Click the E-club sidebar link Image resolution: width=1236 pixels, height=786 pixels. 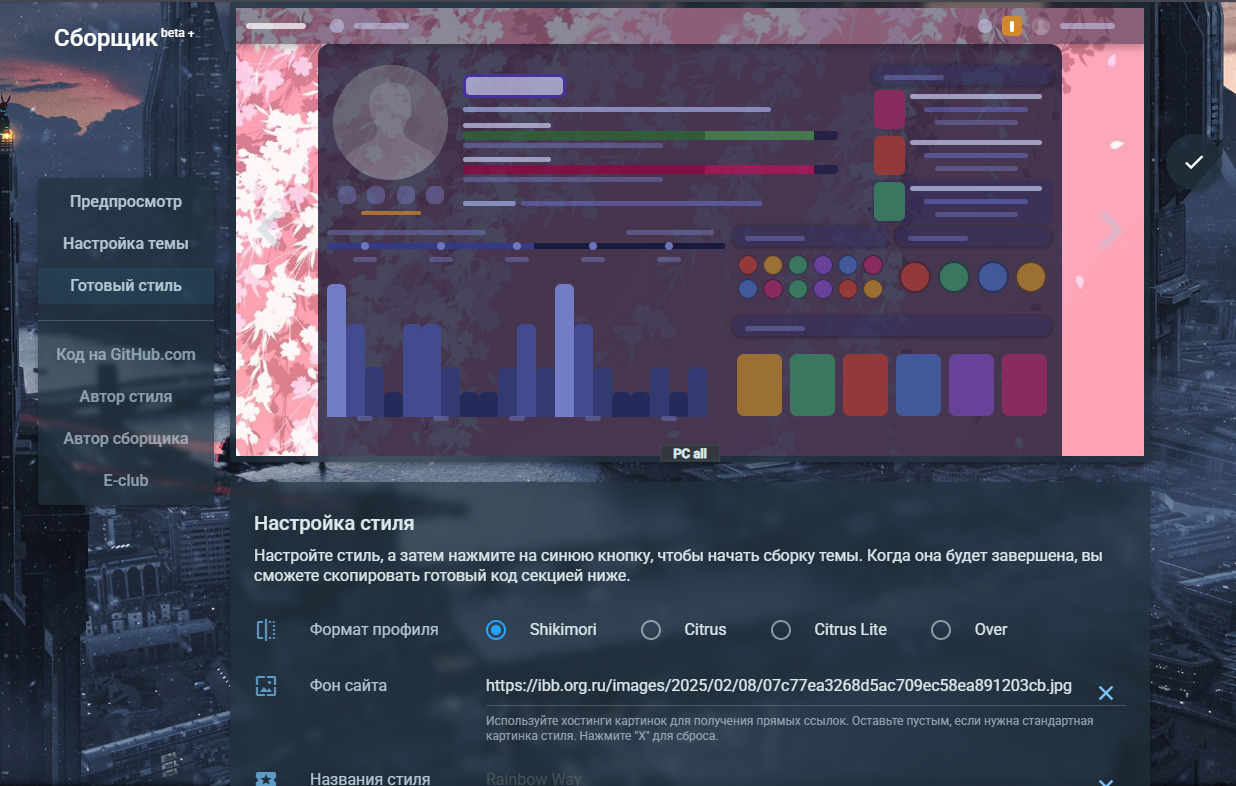coord(126,481)
